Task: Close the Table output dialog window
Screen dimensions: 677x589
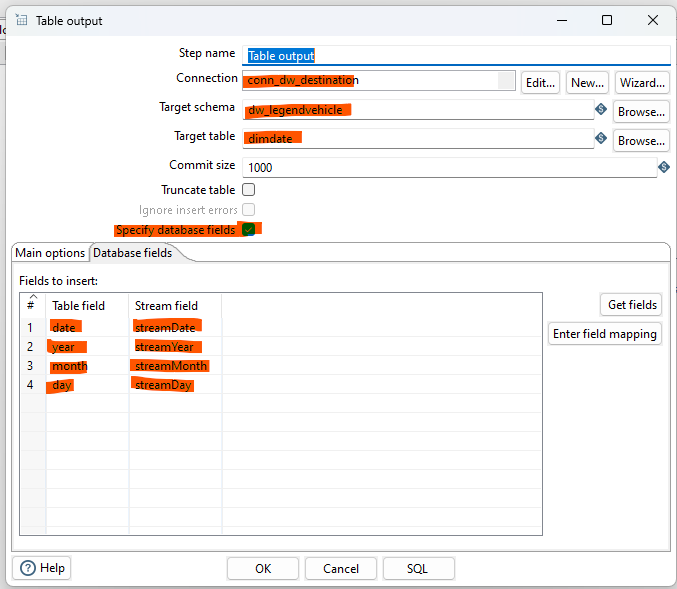Action: (652, 20)
